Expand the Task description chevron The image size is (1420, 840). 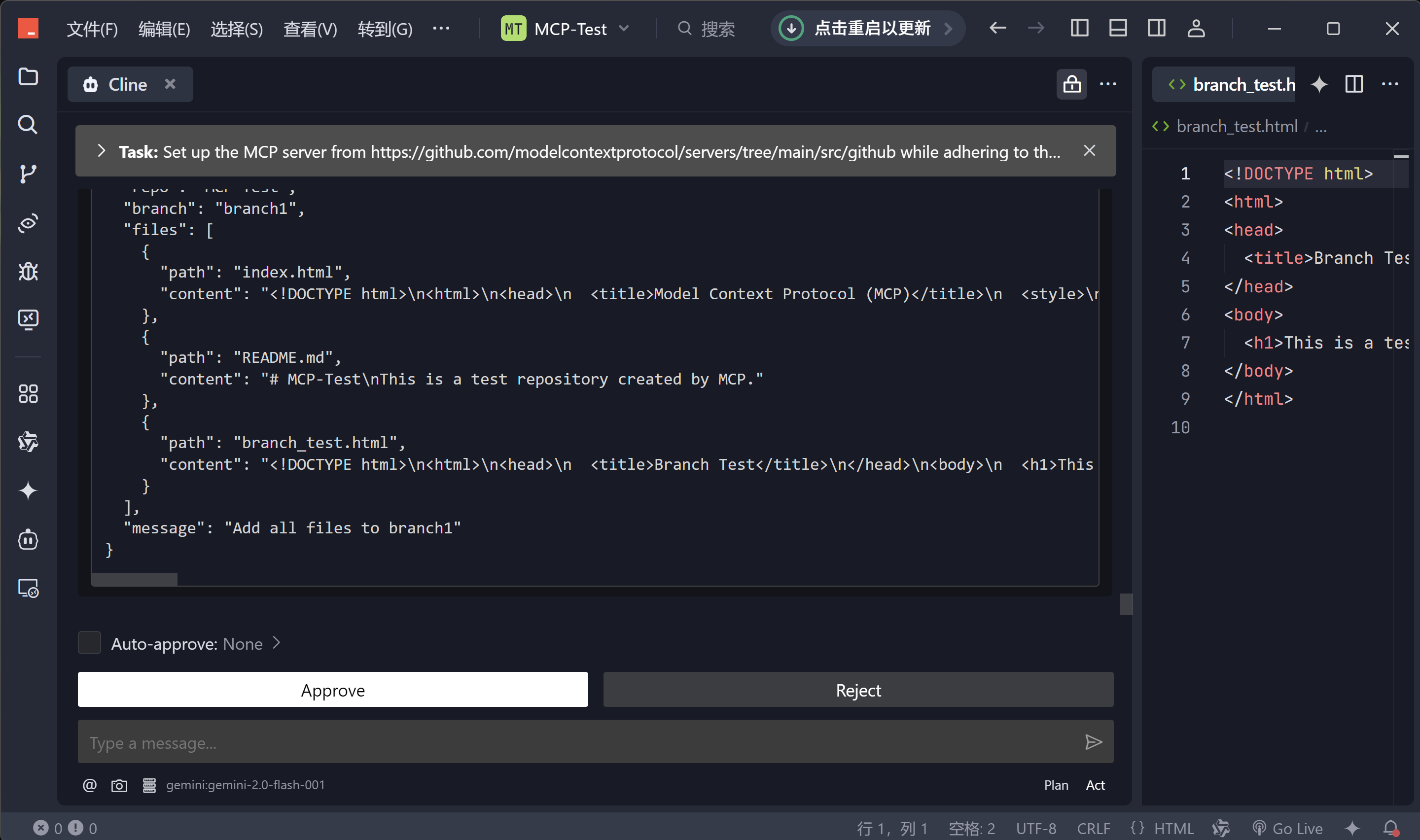[x=101, y=150]
